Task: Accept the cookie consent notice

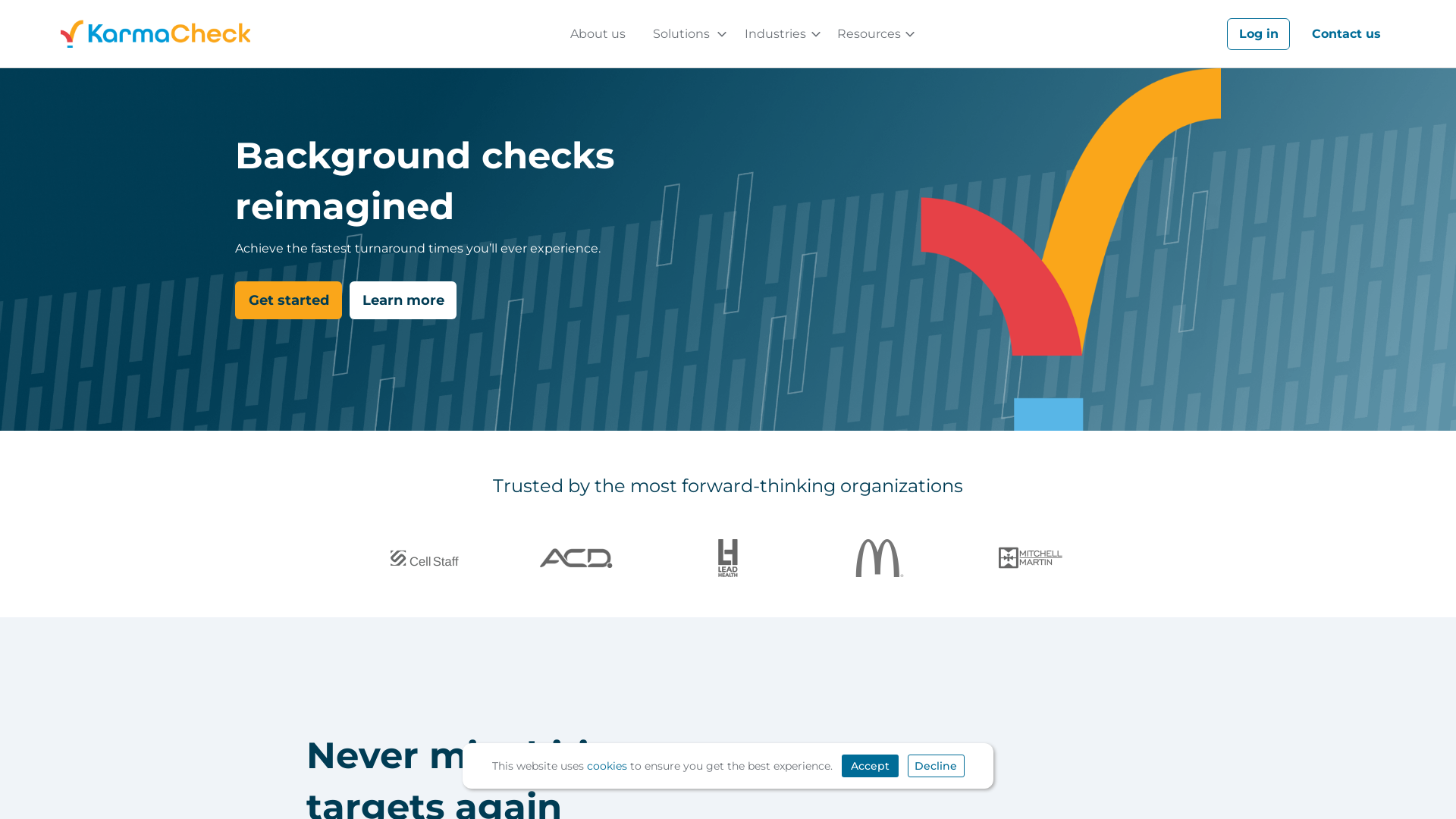Action: [x=869, y=766]
